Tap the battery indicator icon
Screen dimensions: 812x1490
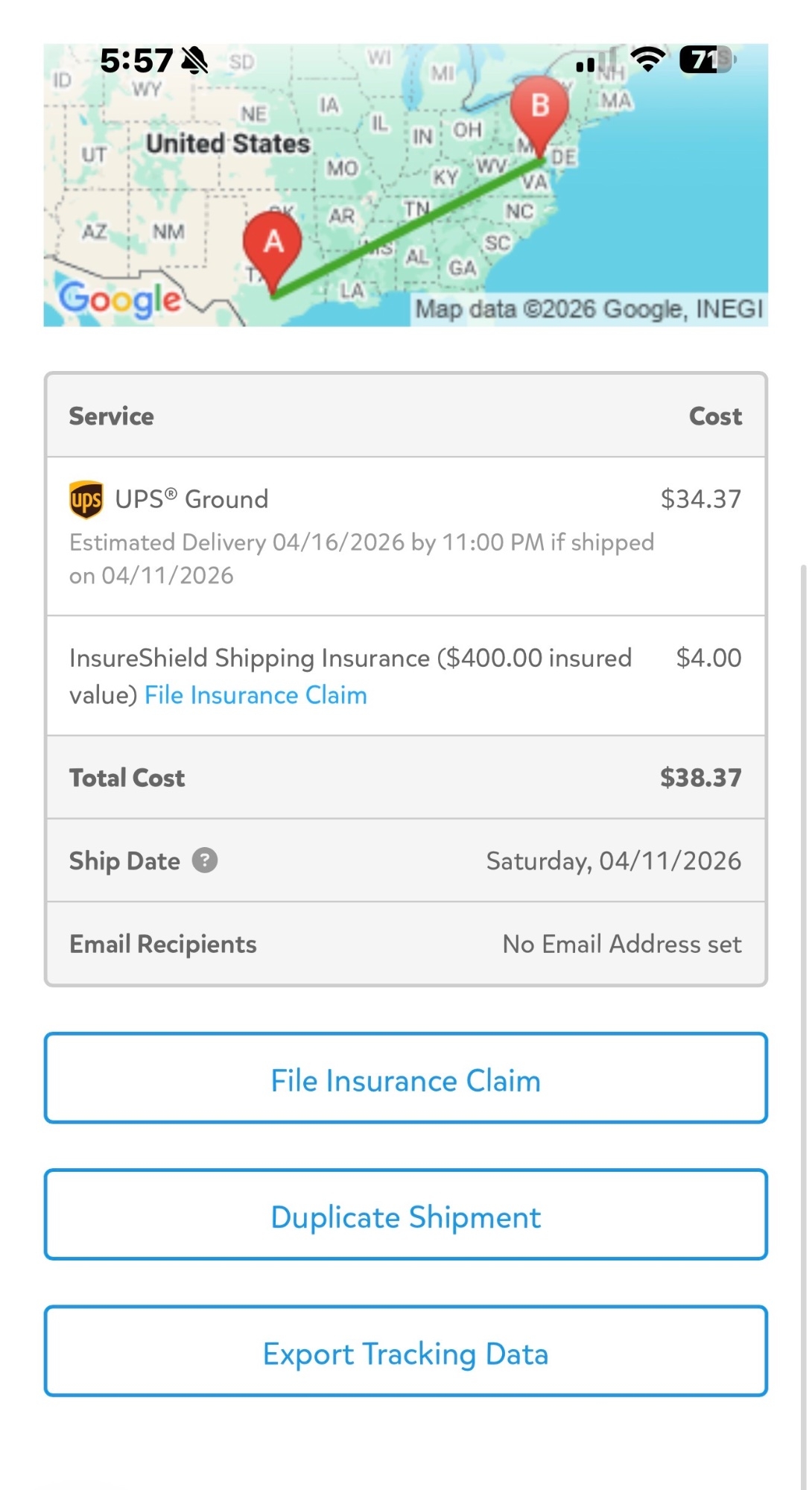[708, 60]
